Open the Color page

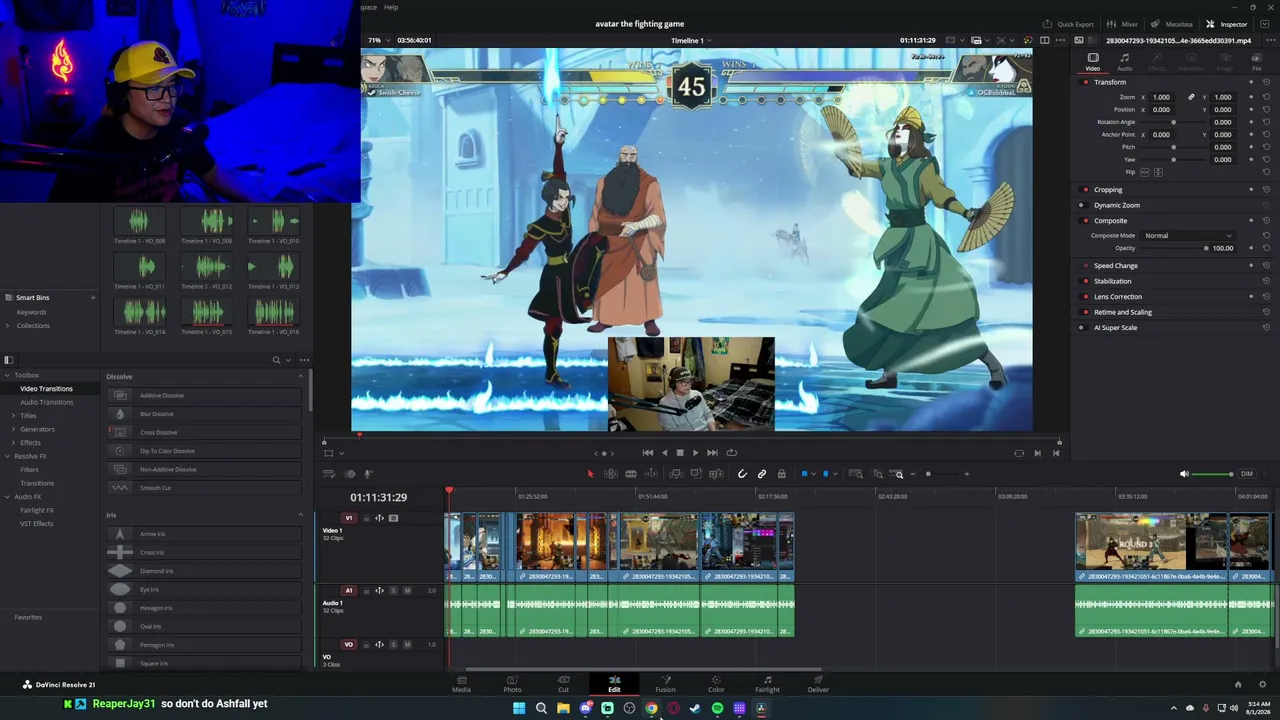click(716, 684)
